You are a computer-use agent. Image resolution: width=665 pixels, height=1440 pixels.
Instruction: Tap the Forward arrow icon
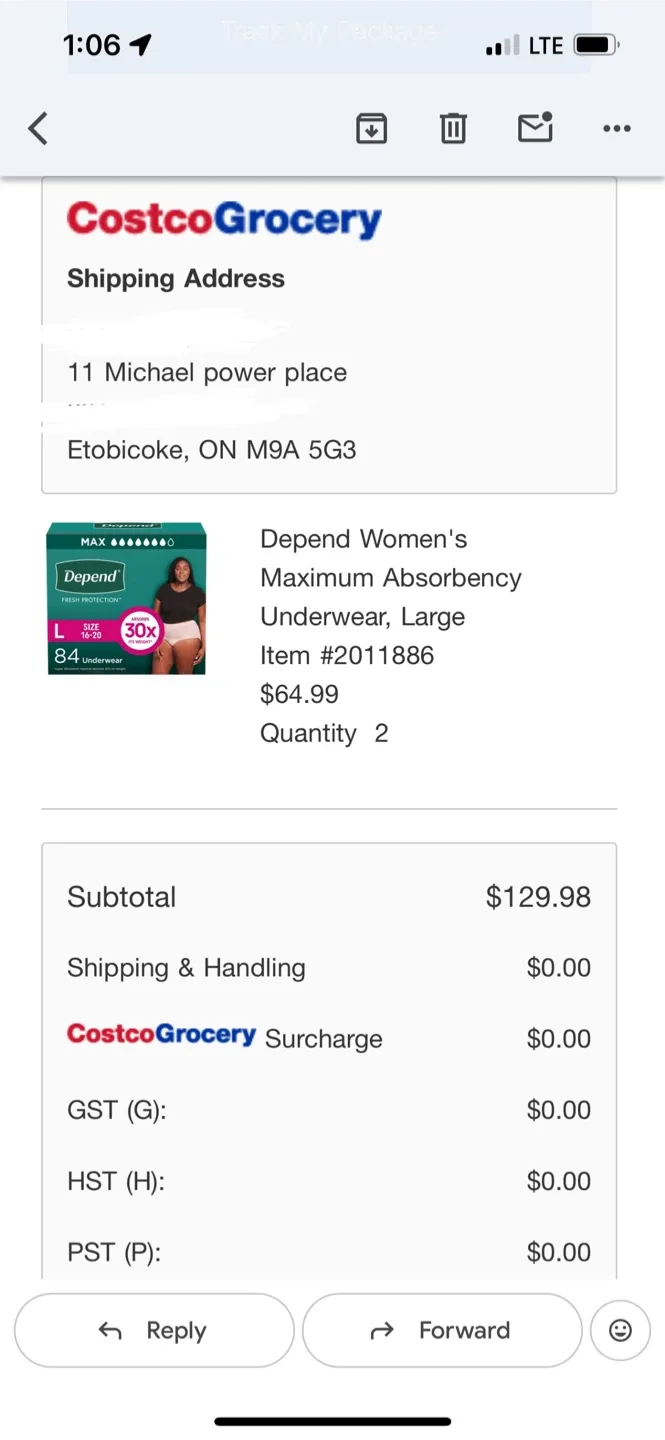(x=381, y=1330)
